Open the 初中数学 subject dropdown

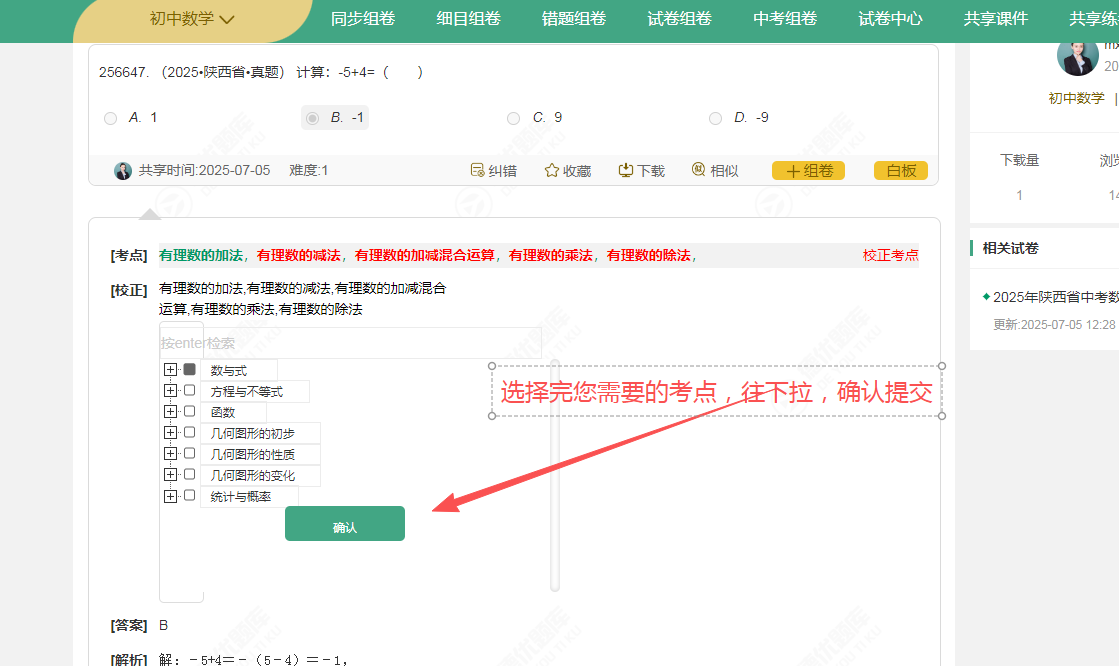(192, 19)
